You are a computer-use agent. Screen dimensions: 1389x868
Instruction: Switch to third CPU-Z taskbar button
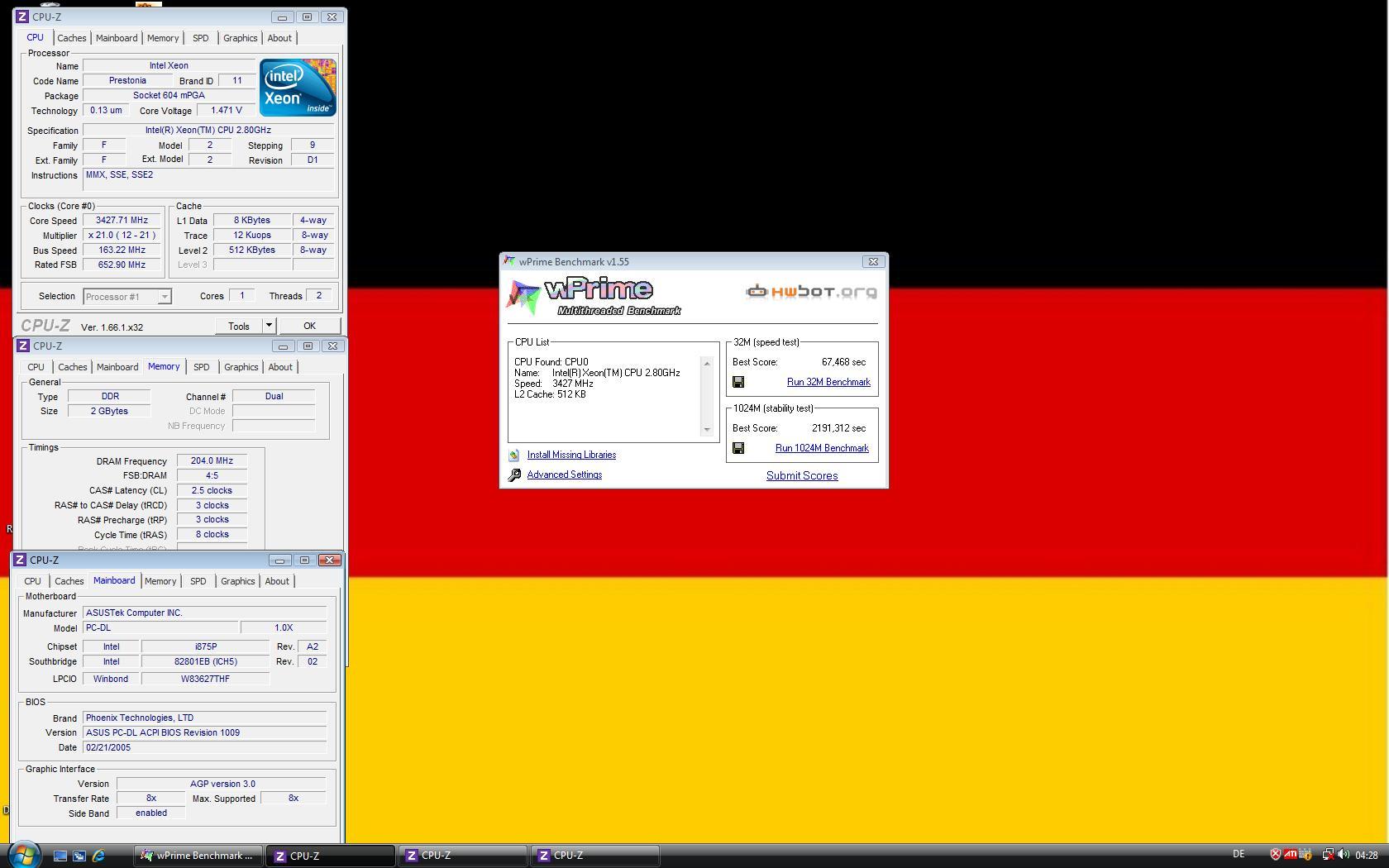[594, 856]
